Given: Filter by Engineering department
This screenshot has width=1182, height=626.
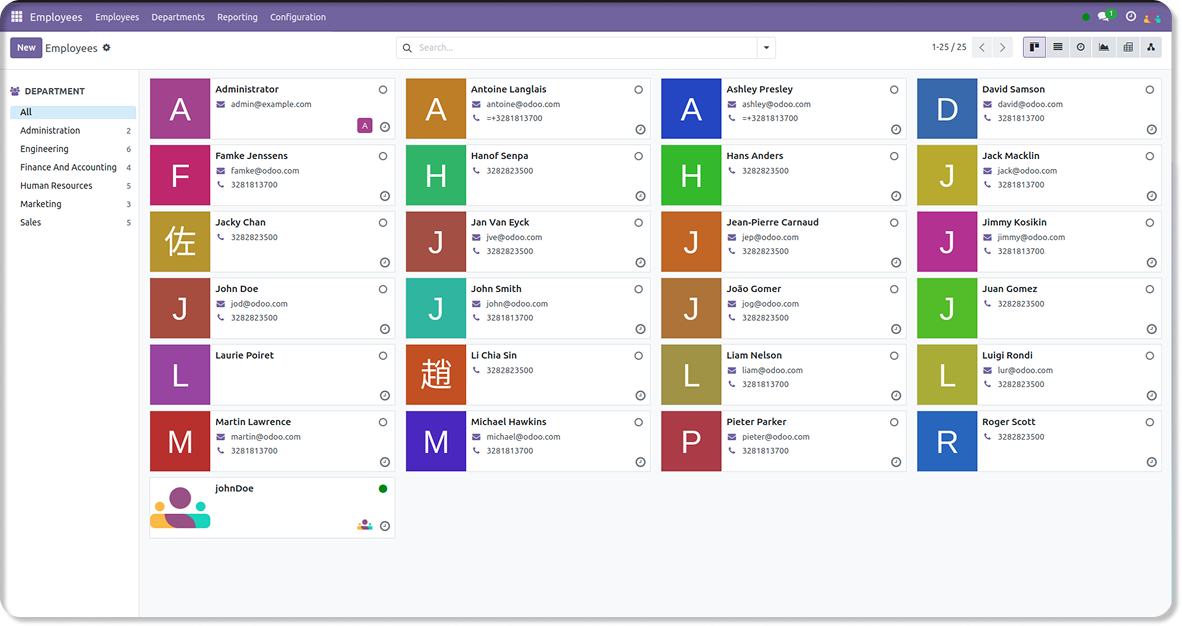Looking at the screenshot, I should (x=45, y=149).
